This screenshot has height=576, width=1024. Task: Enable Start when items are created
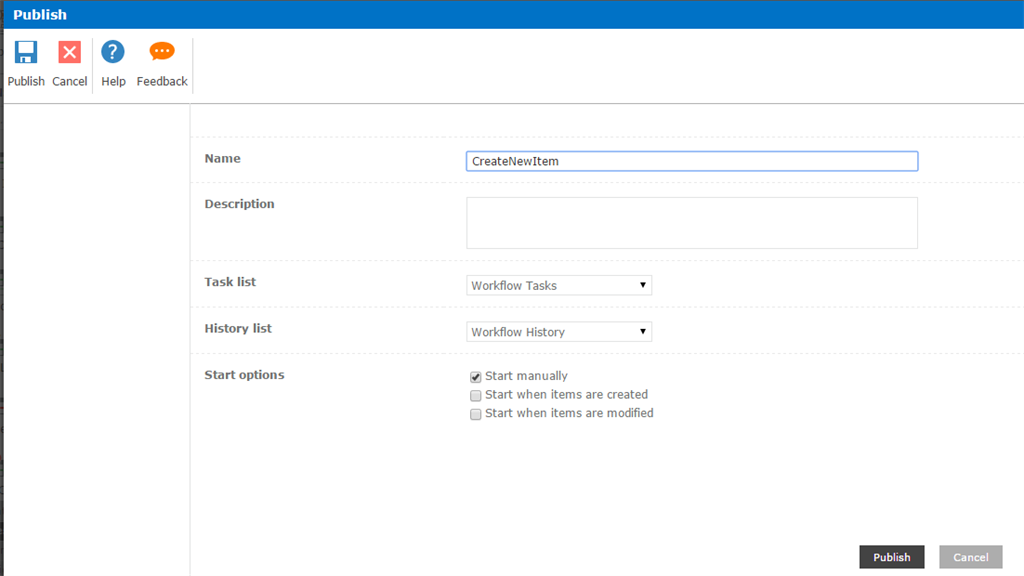coord(476,395)
